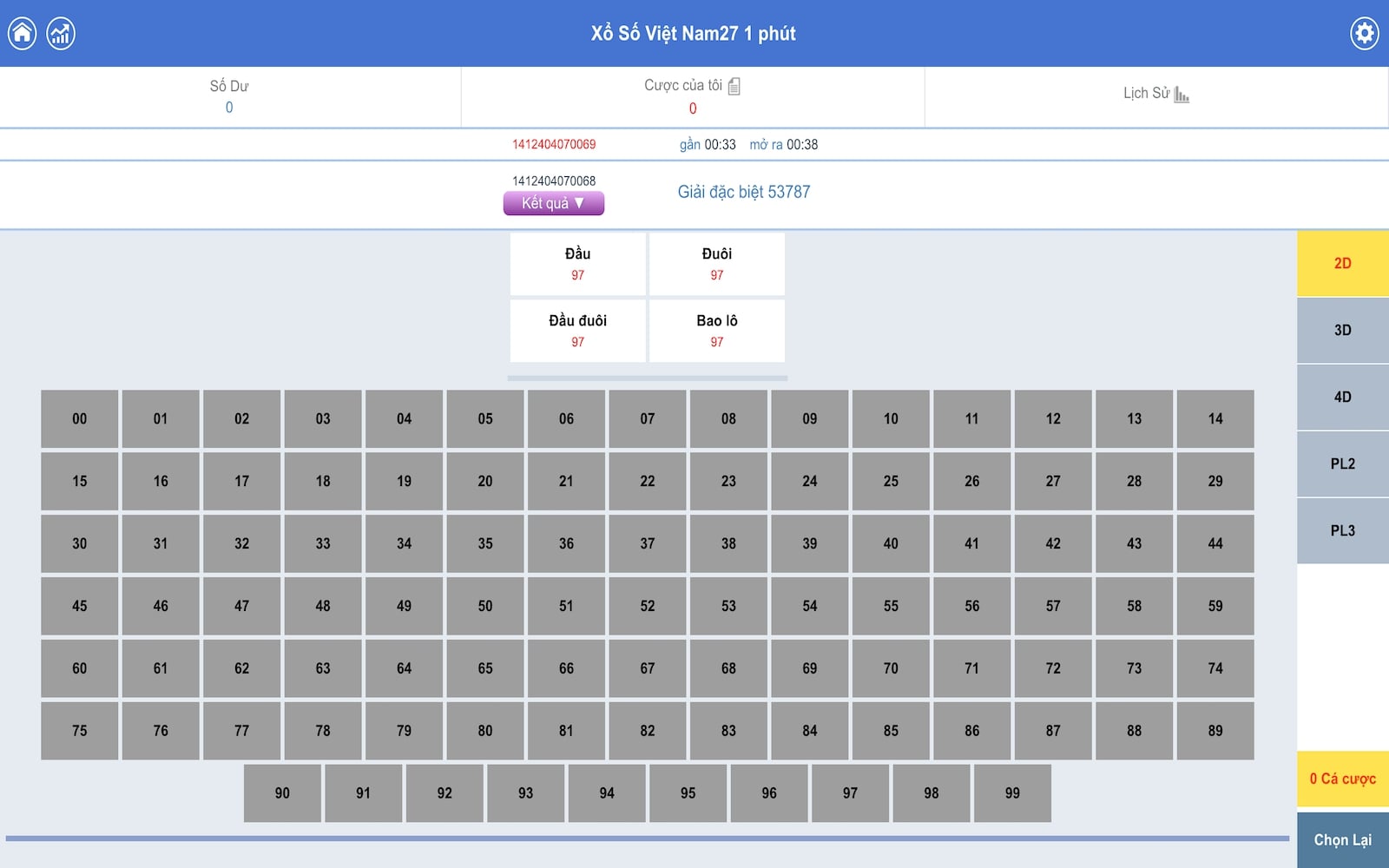Open the settings gear icon
The height and width of the screenshot is (868, 1389).
(1365, 34)
